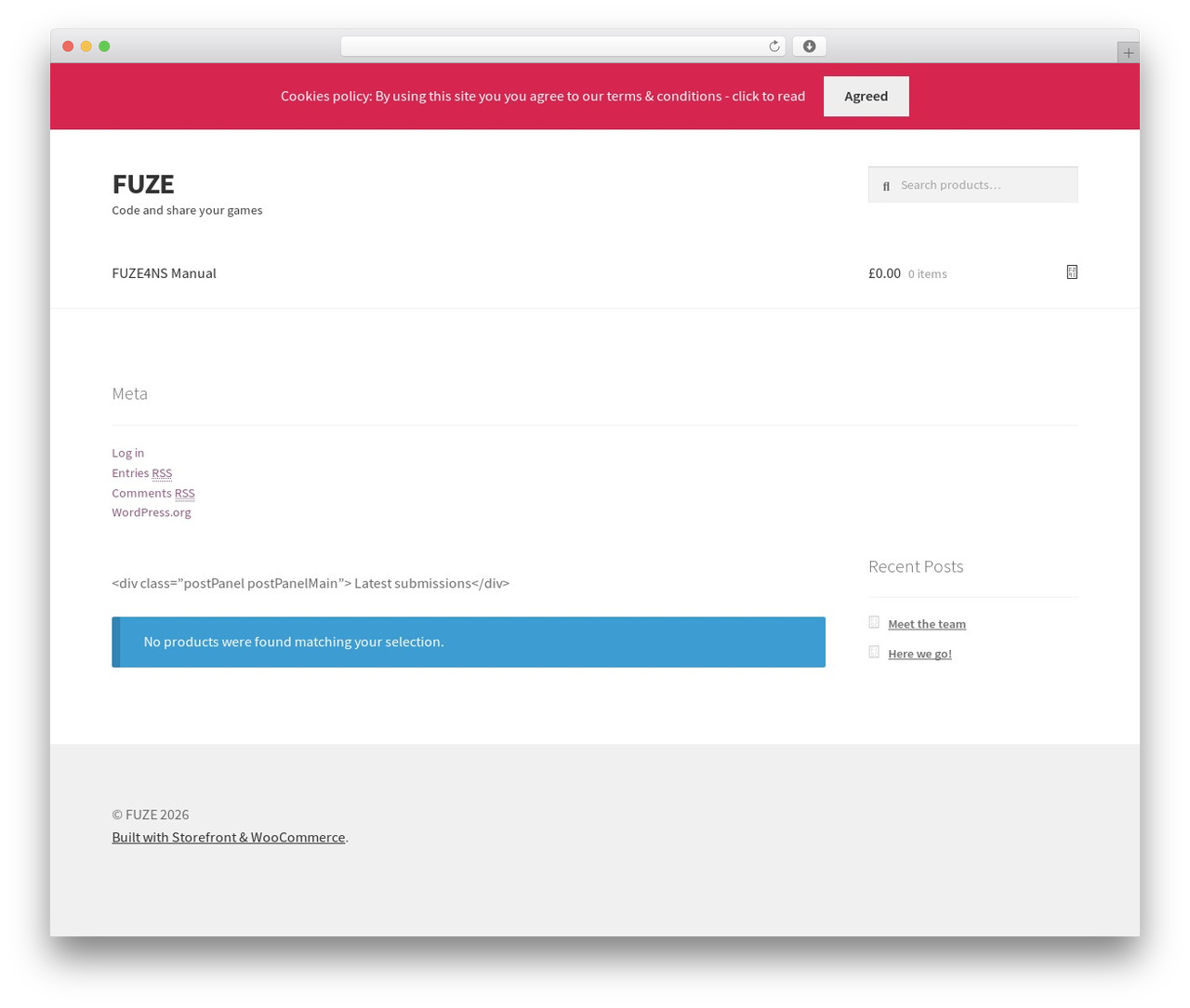Open a new browser tab with plus
The width and height of the screenshot is (1190, 1008).
[1128, 53]
